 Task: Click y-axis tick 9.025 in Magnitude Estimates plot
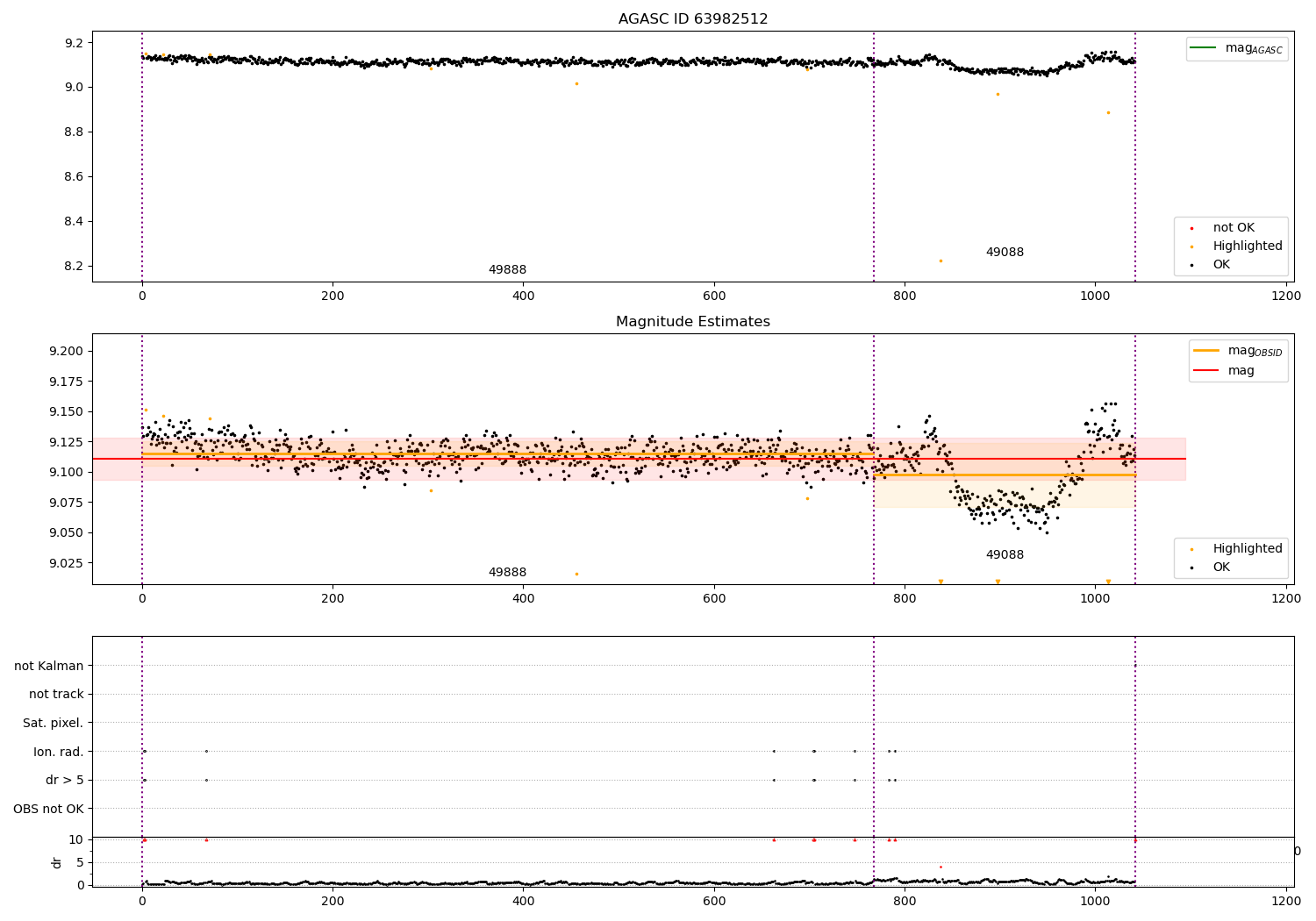tap(68, 563)
